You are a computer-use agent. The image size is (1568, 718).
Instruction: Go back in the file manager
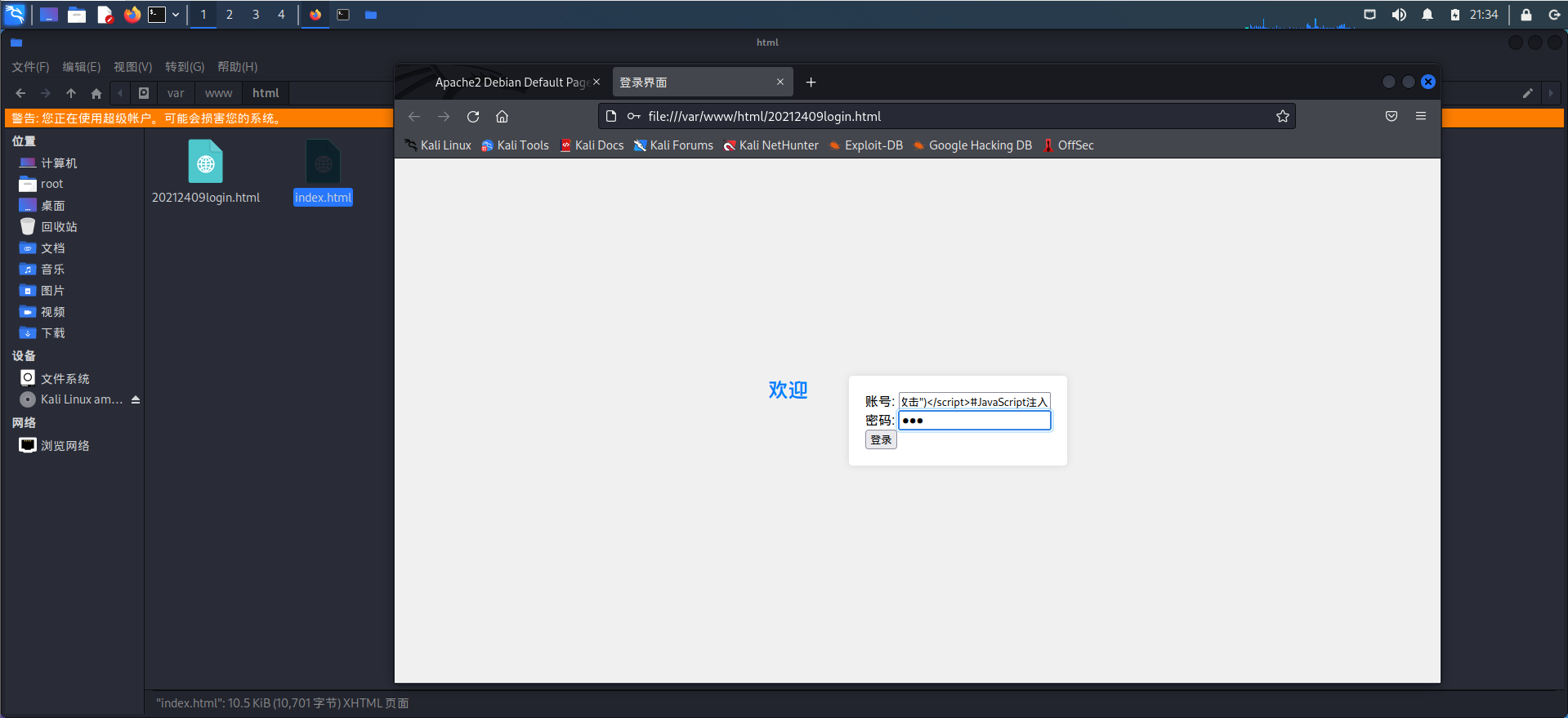[20, 93]
